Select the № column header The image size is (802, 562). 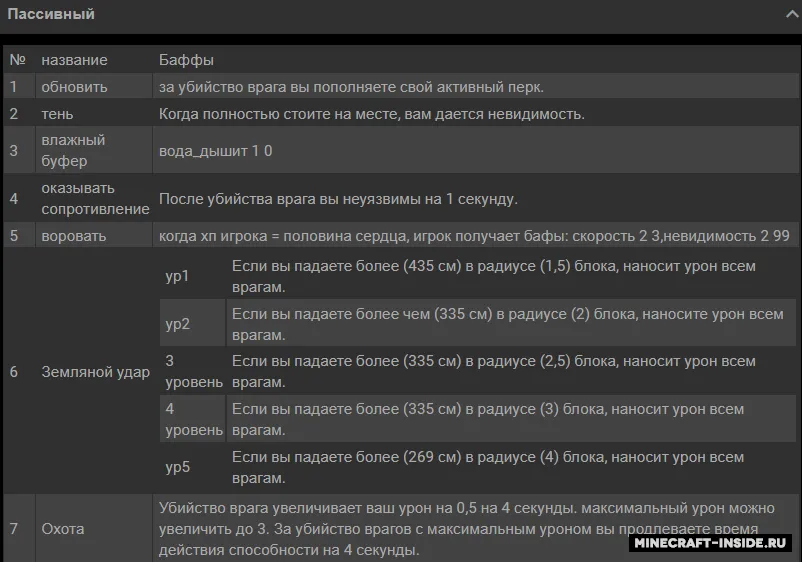pyautogui.click(x=18, y=60)
